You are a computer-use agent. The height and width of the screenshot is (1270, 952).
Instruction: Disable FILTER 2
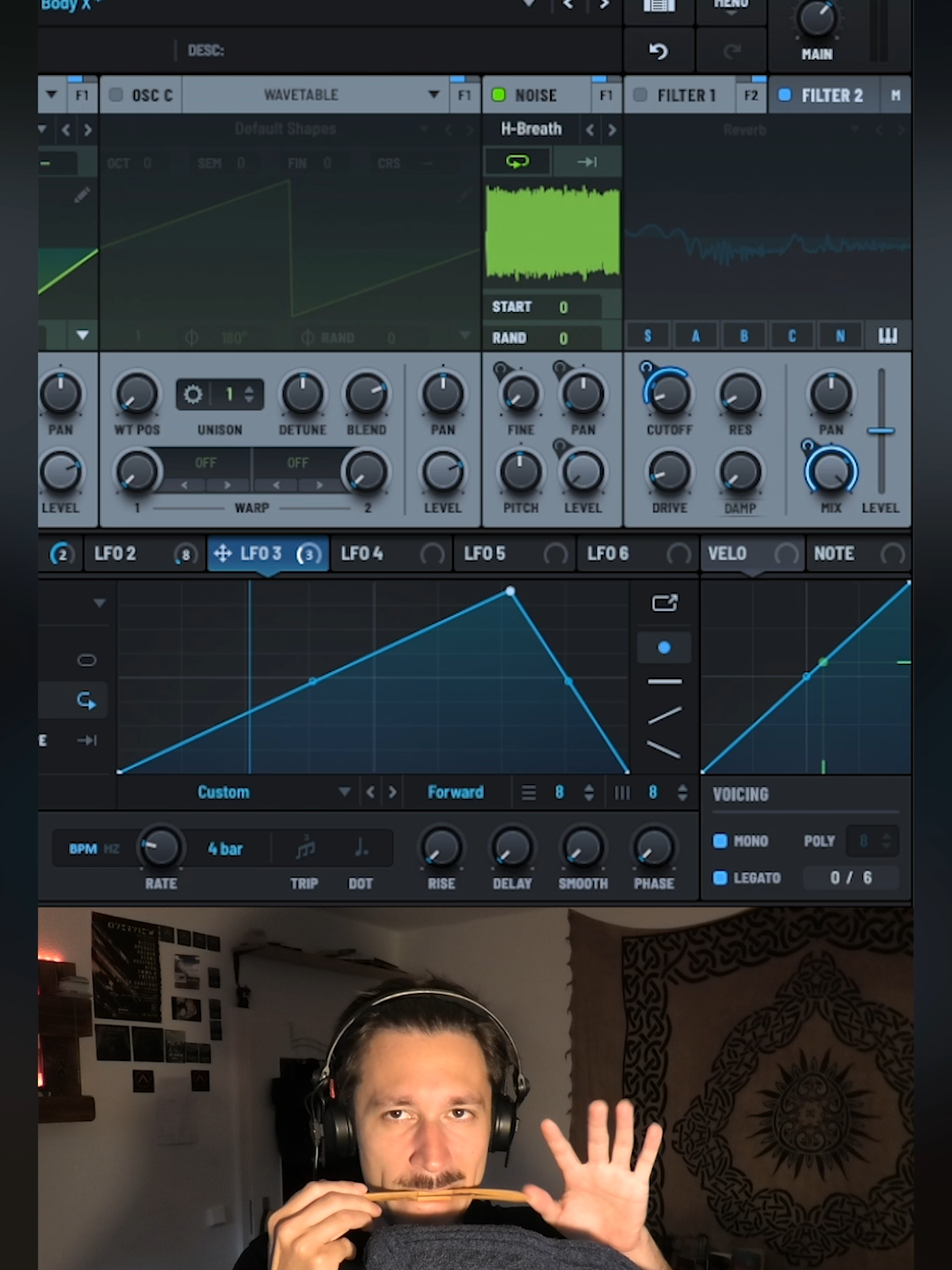pyautogui.click(x=784, y=94)
